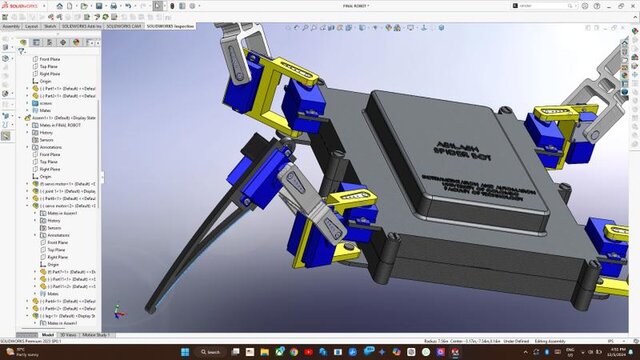
Task: Expand the servo motor<1> node
Action: pos(27,184)
